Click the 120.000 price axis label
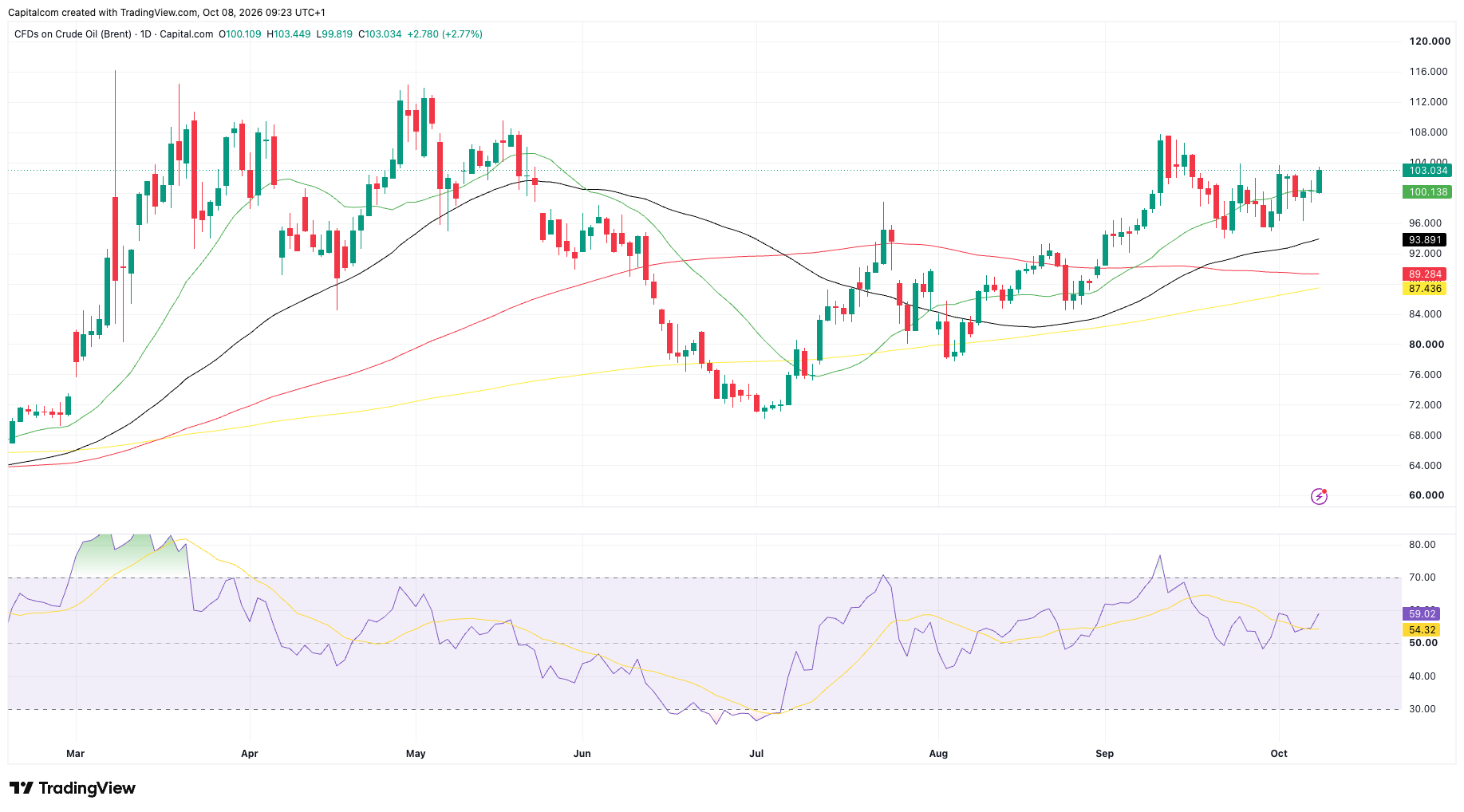The image size is (1464, 812). click(x=1430, y=41)
